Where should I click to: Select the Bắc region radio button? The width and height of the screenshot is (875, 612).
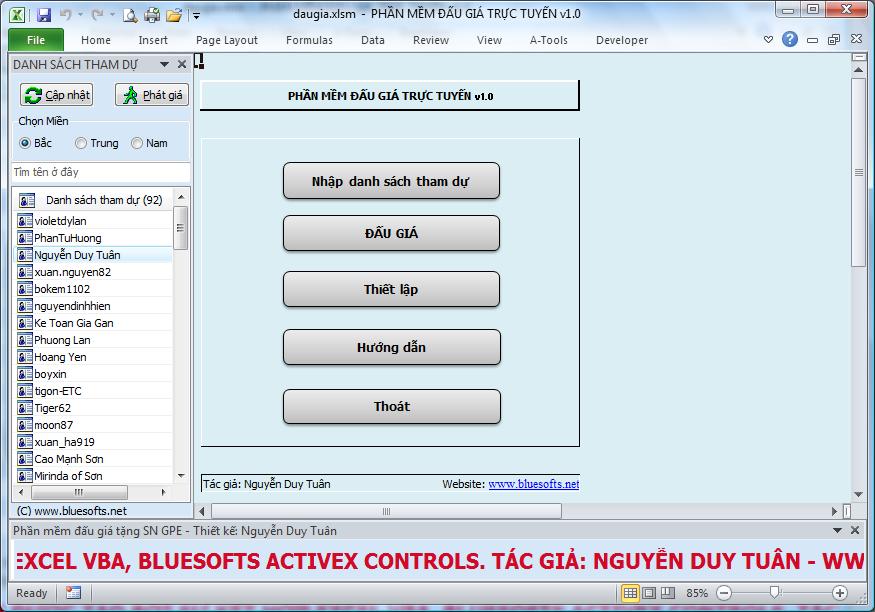[x=25, y=143]
